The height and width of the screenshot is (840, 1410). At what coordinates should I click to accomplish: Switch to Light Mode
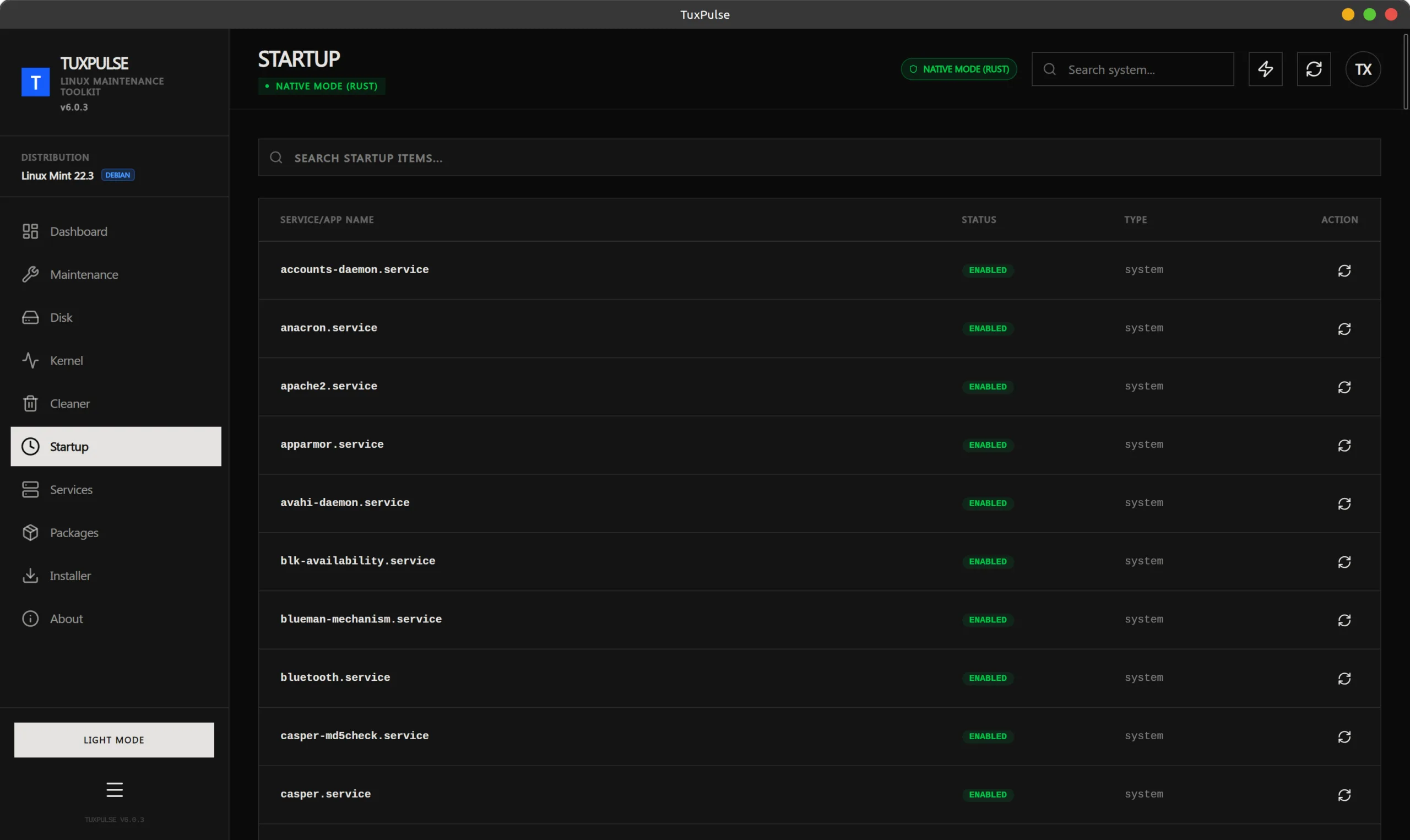click(x=115, y=739)
